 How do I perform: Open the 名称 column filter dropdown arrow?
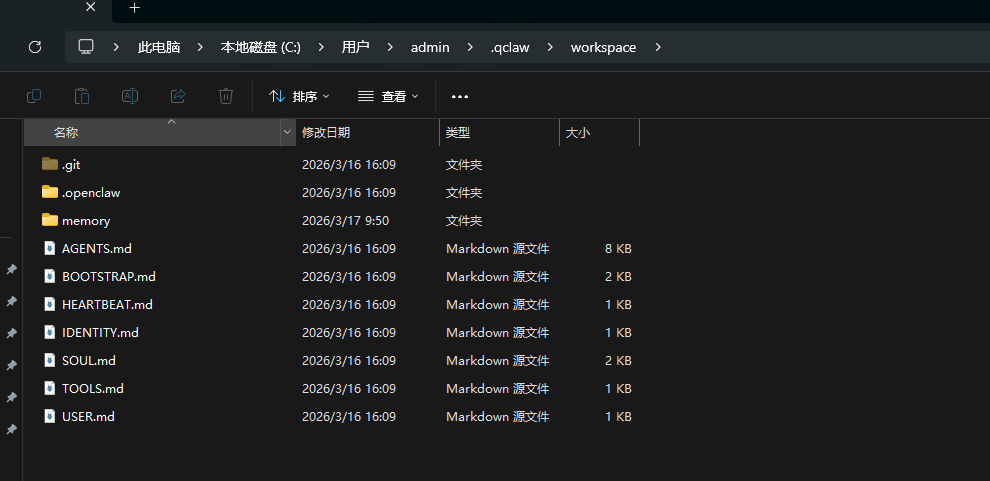tap(287, 133)
